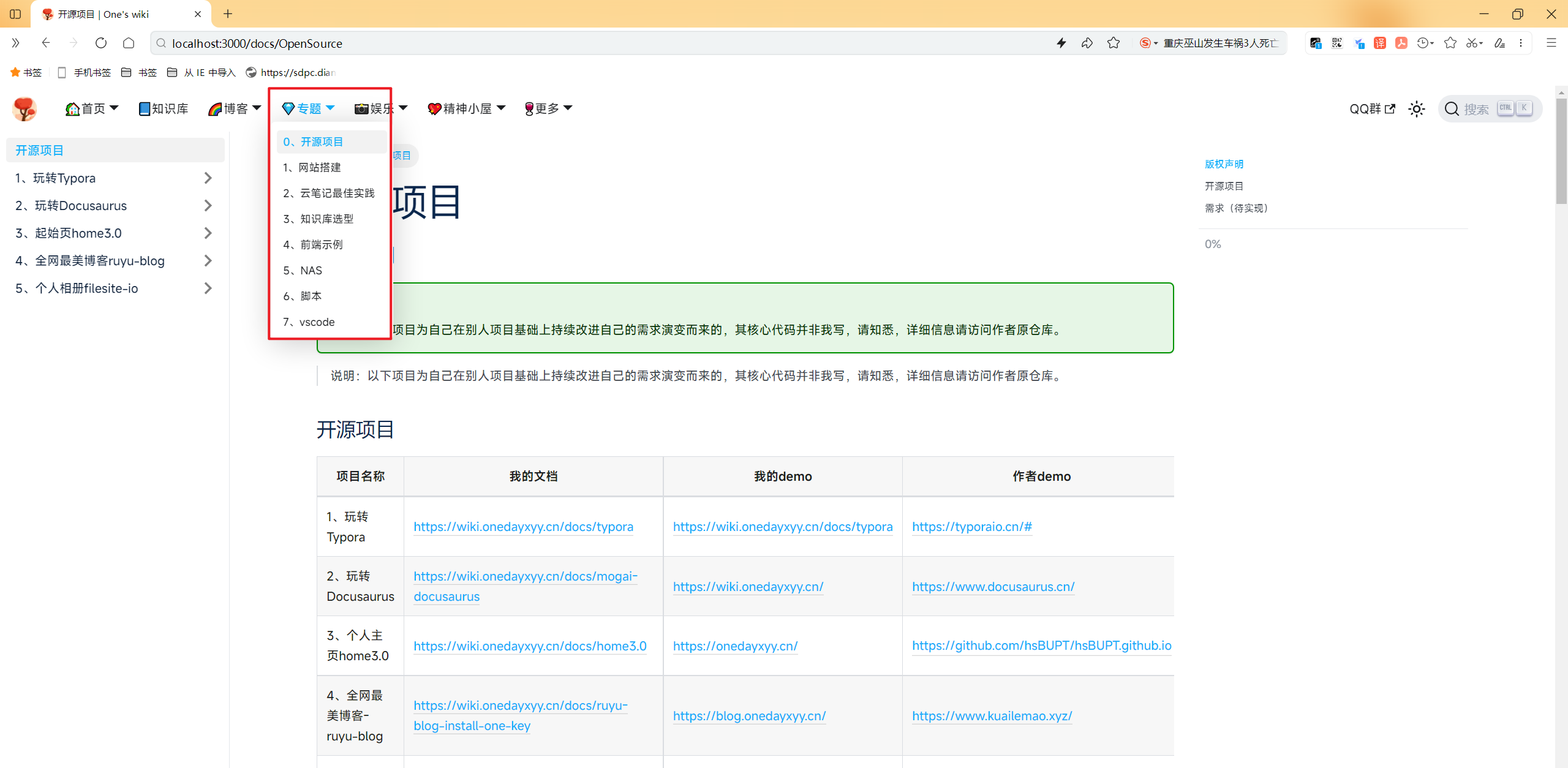Expand 2、玩转Docusaurus sidebar category

click(x=115, y=206)
